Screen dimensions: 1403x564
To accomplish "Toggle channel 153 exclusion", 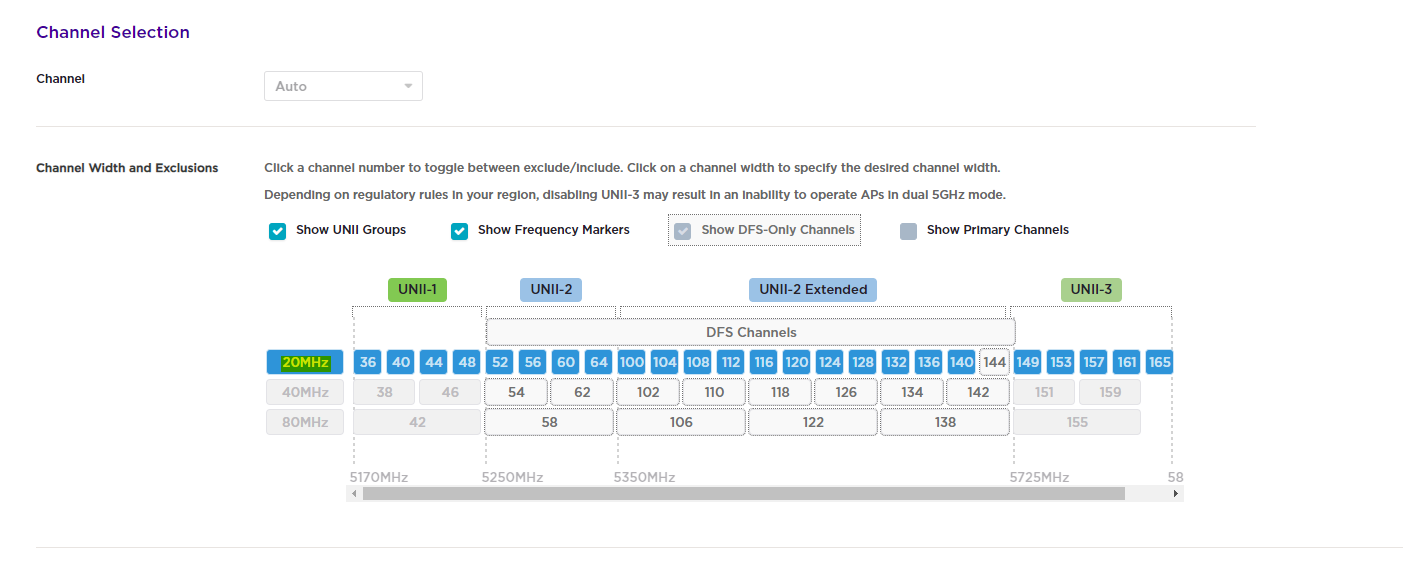I will tap(1060, 362).
